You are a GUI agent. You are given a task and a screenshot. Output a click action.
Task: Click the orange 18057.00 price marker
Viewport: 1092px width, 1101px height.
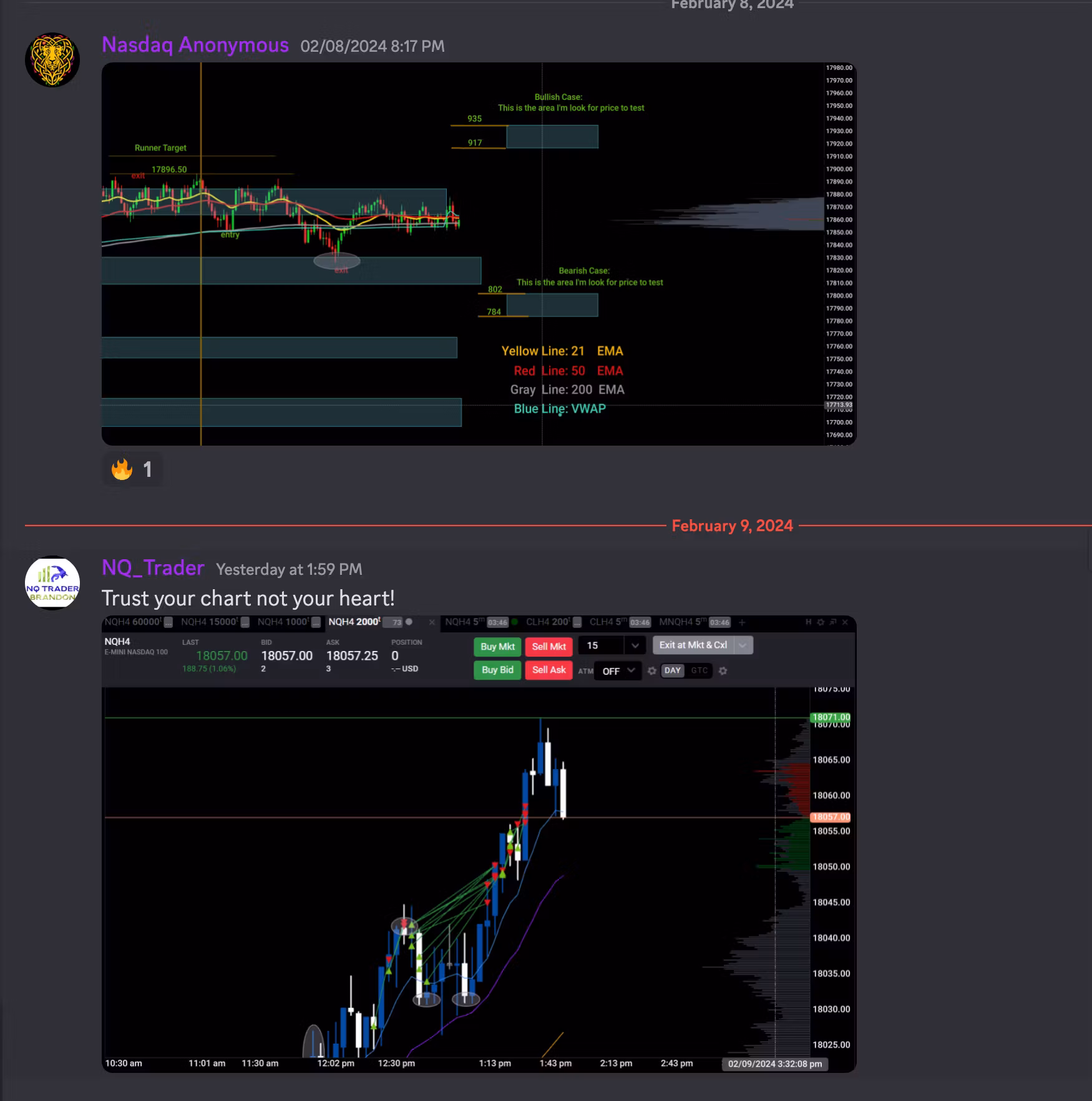point(831,817)
